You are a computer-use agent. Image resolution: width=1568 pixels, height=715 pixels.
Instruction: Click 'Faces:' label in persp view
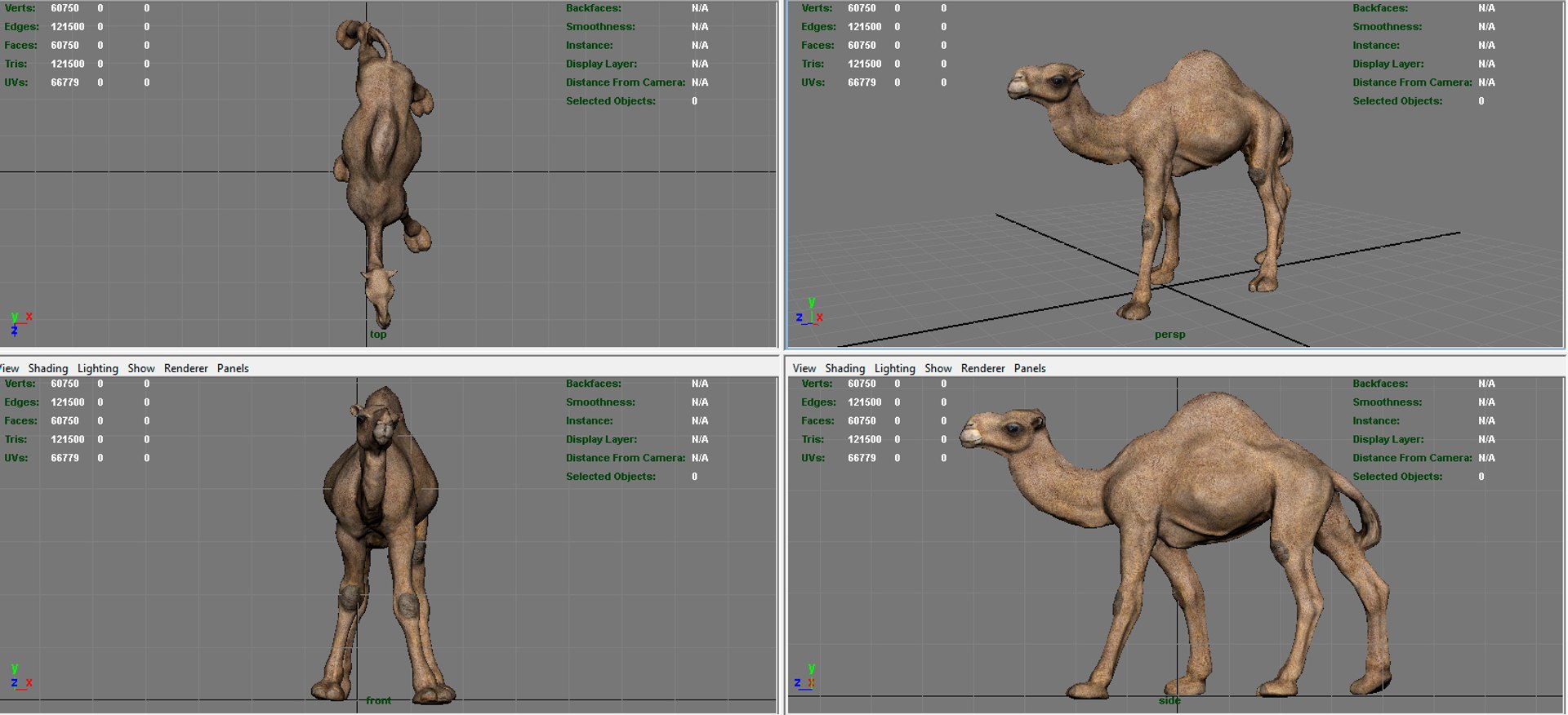pos(817,46)
